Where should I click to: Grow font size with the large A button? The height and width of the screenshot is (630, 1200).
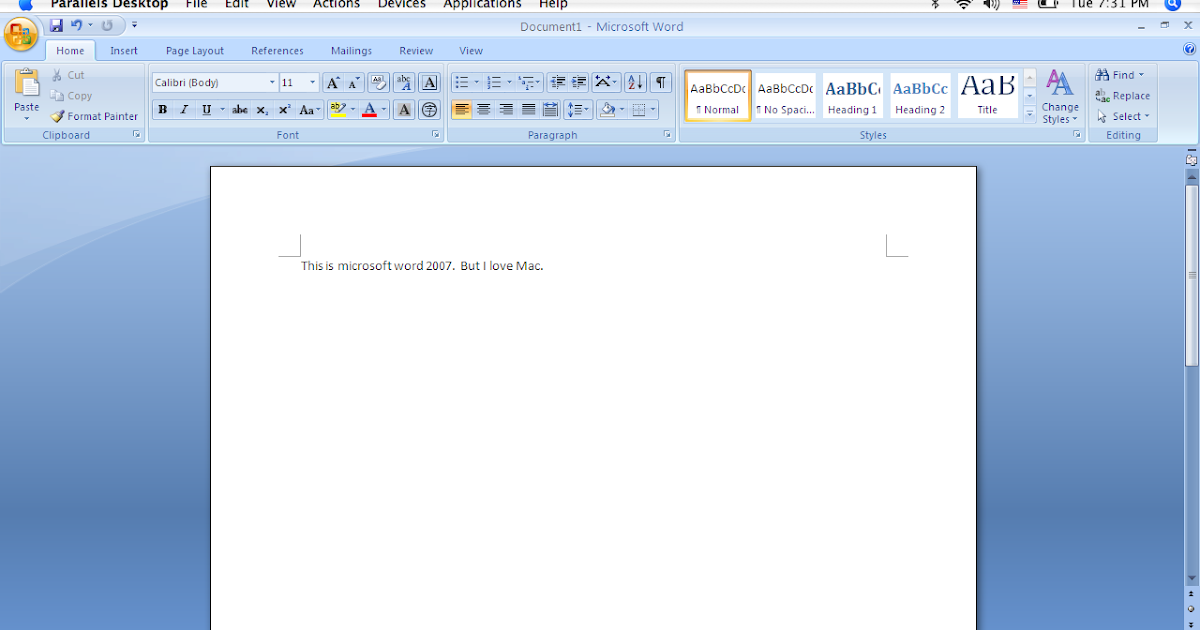pyautogui.click(x=333, y=82)
